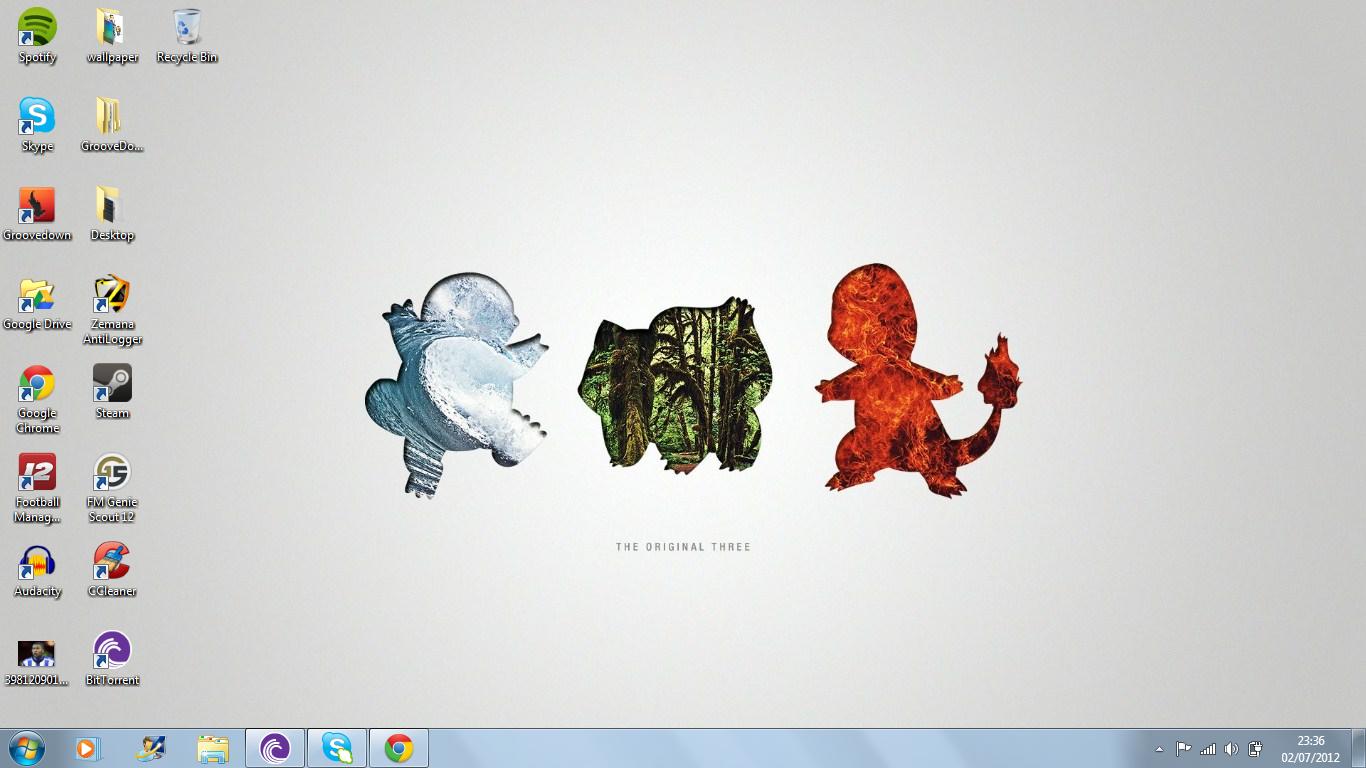Select the wallpaper folder on desktop
Viewport: 1366px width, 768px height.
pos(111,28)
